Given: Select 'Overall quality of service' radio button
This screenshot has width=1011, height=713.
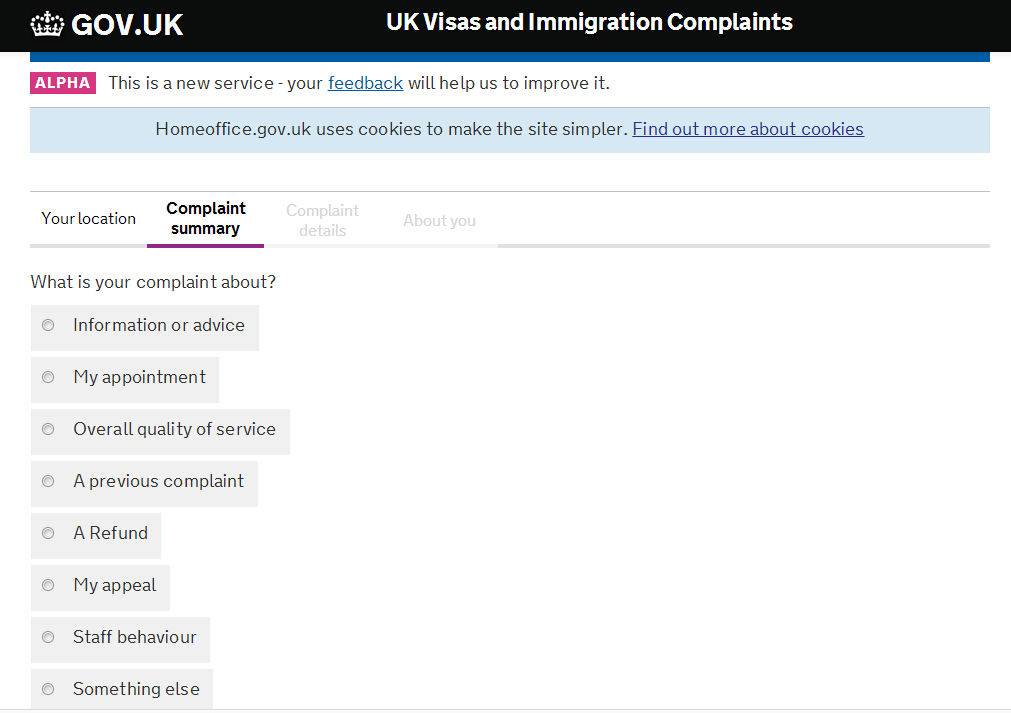Looking at the screenshot, I should pos(48,429).
